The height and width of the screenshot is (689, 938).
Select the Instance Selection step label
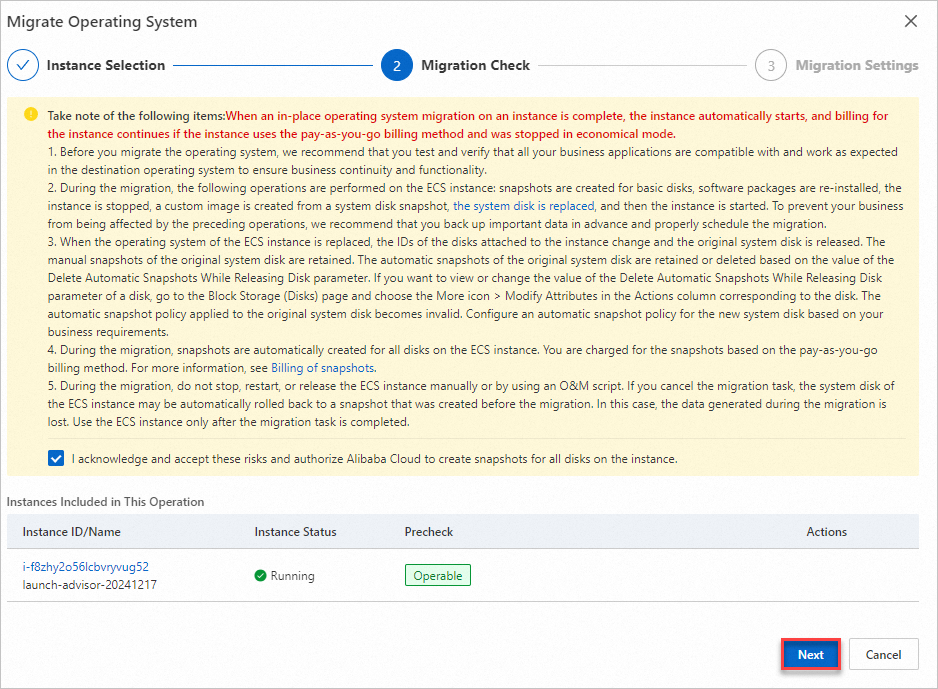[106, 65]
